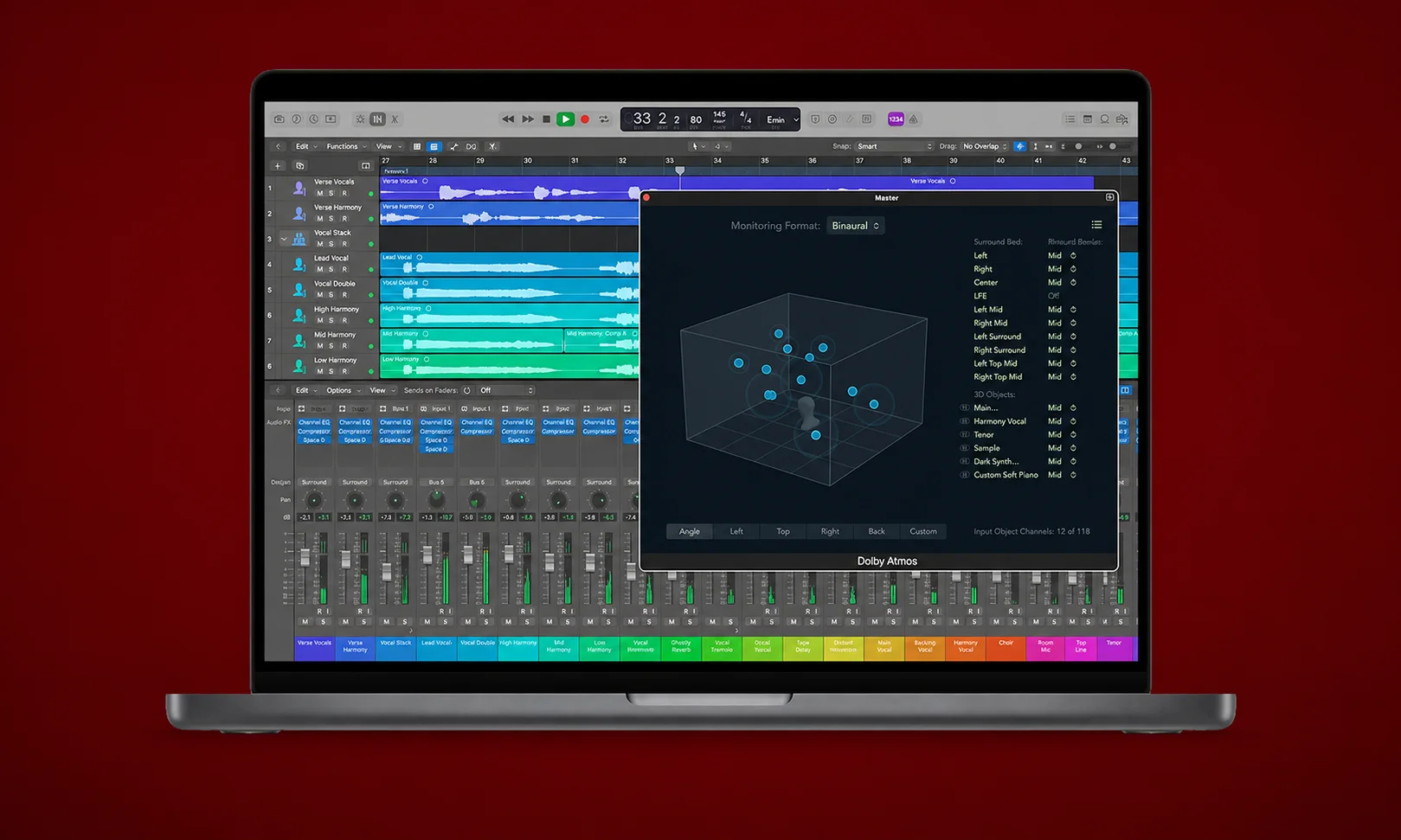Open the Left-click tool pointer menu

[x=697, y=146]
